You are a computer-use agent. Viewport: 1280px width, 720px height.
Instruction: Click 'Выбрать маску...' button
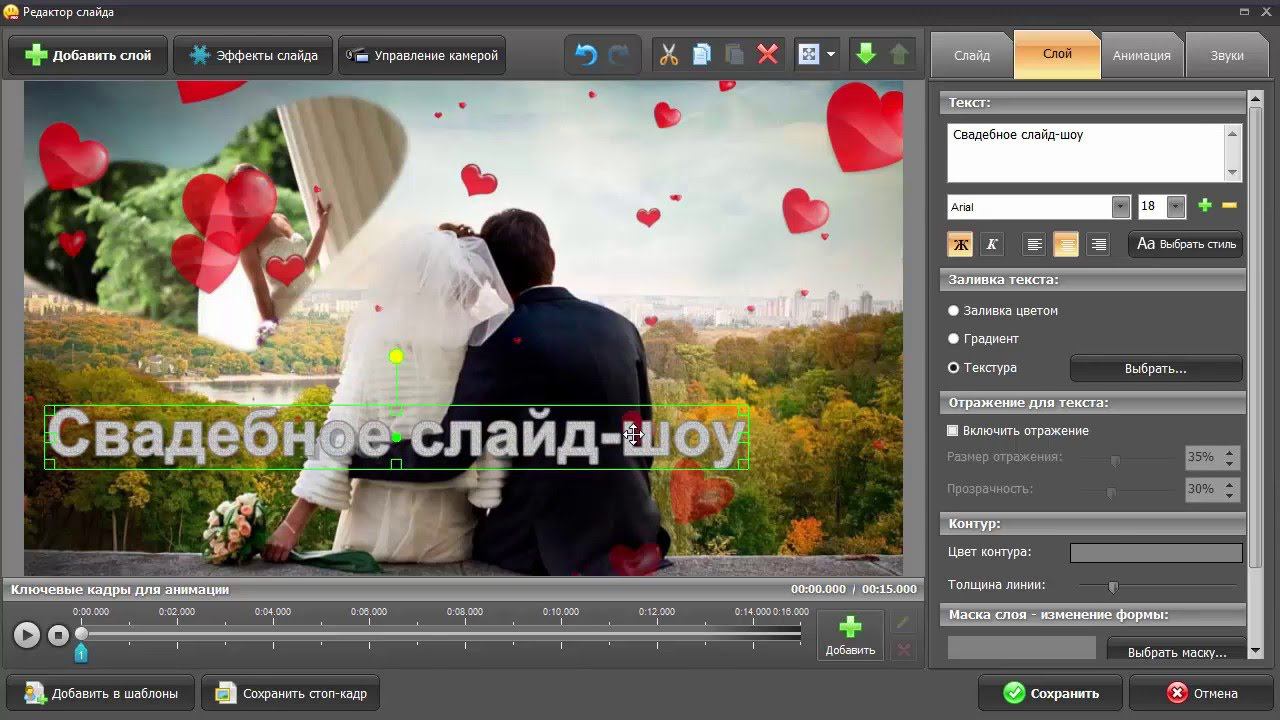[1177, 651]
